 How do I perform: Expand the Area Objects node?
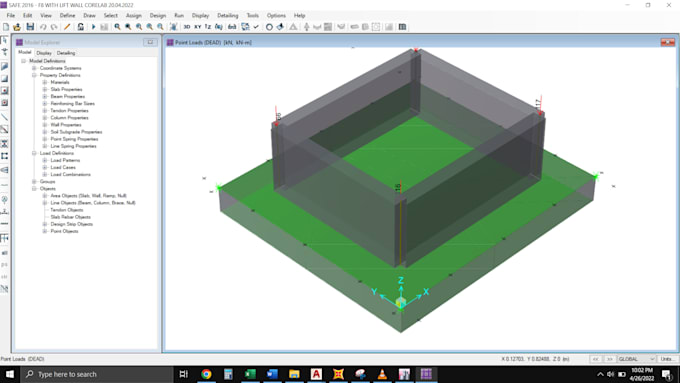(45, 196)
